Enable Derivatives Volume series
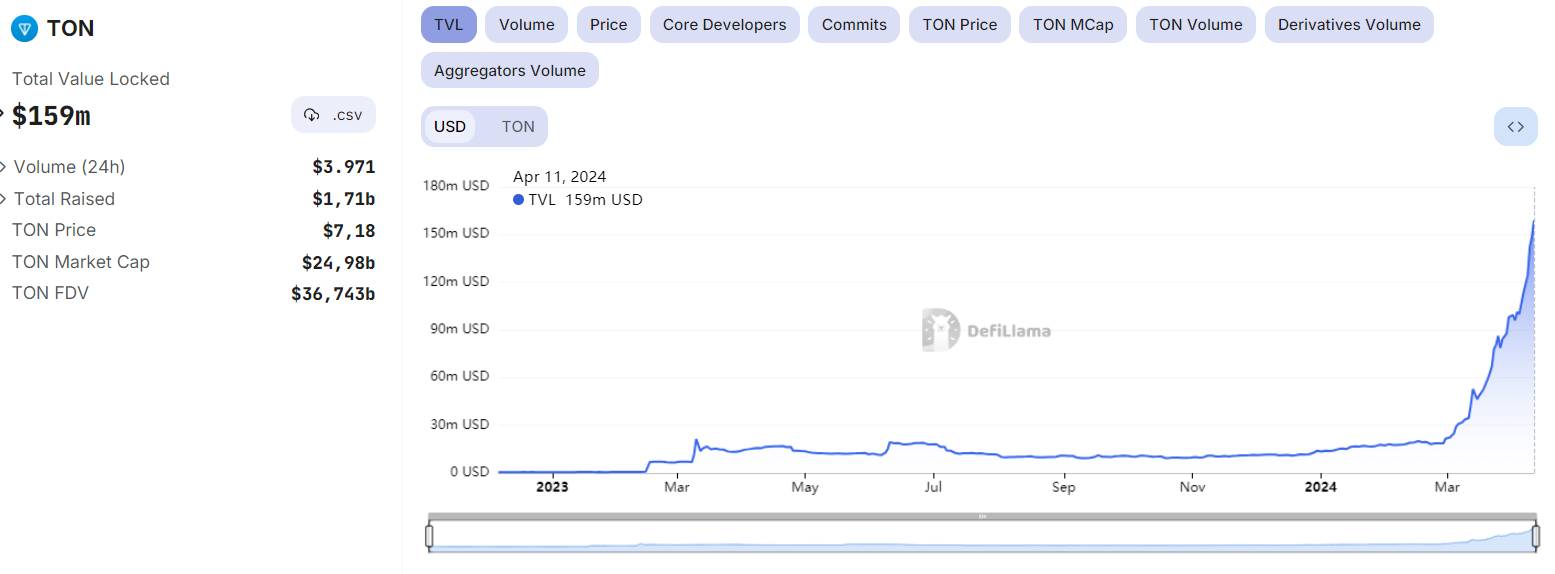Viewport: 1555px width, 574px height. [x=1349, y=24]
